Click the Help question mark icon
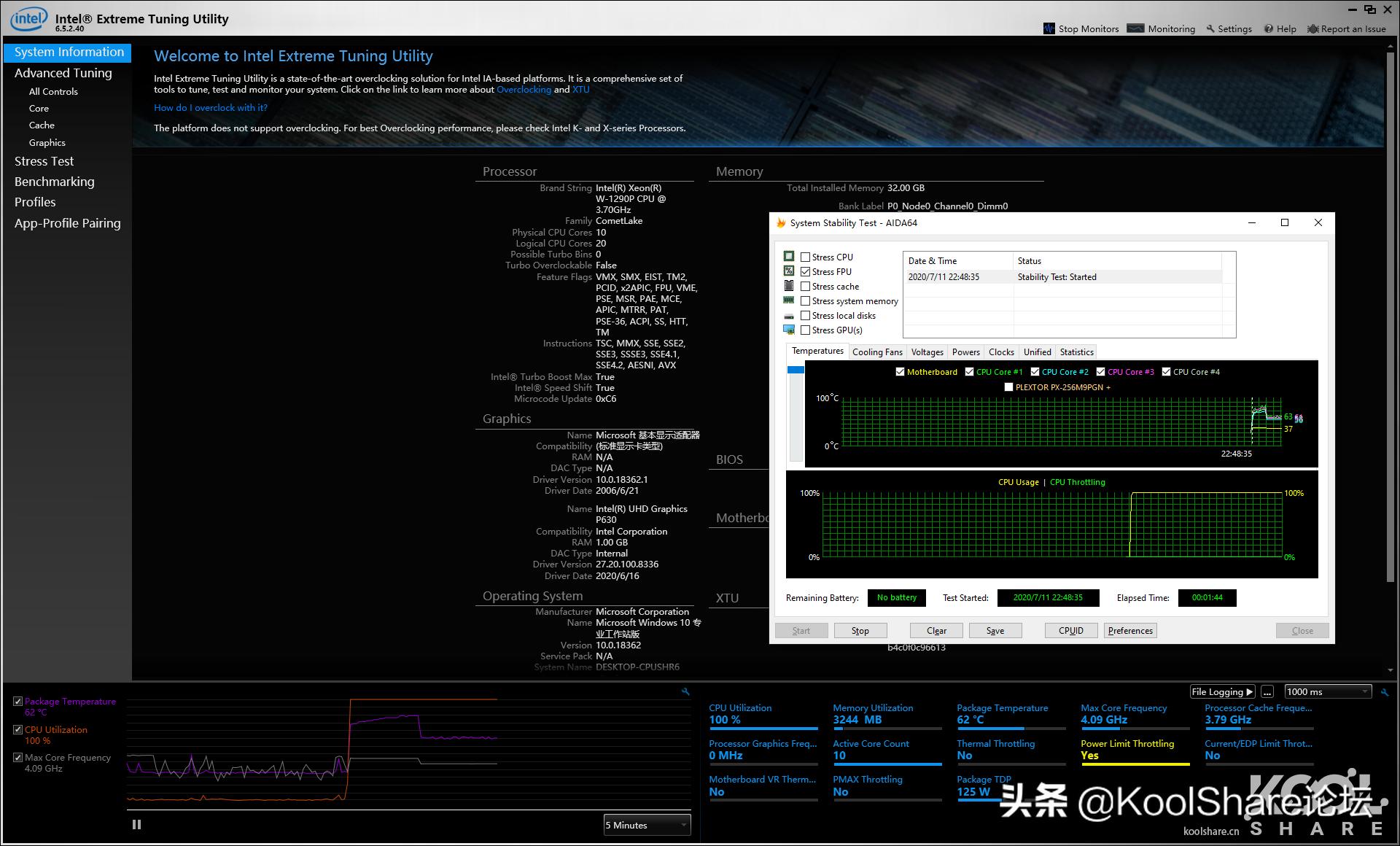 [1269, 28]
